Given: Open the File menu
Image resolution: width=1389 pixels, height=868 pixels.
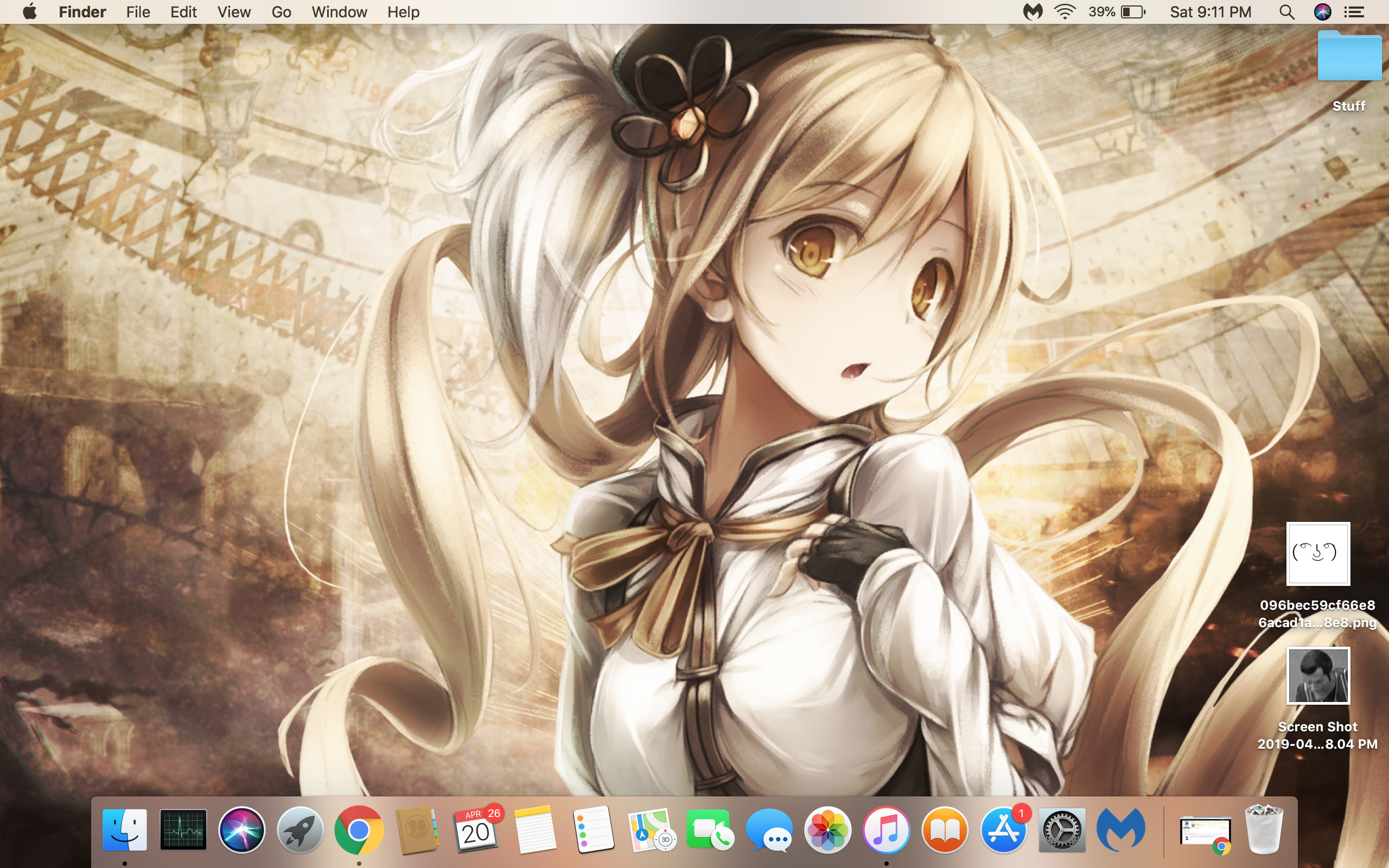Looking at the screenshot, I should point(138,11).
